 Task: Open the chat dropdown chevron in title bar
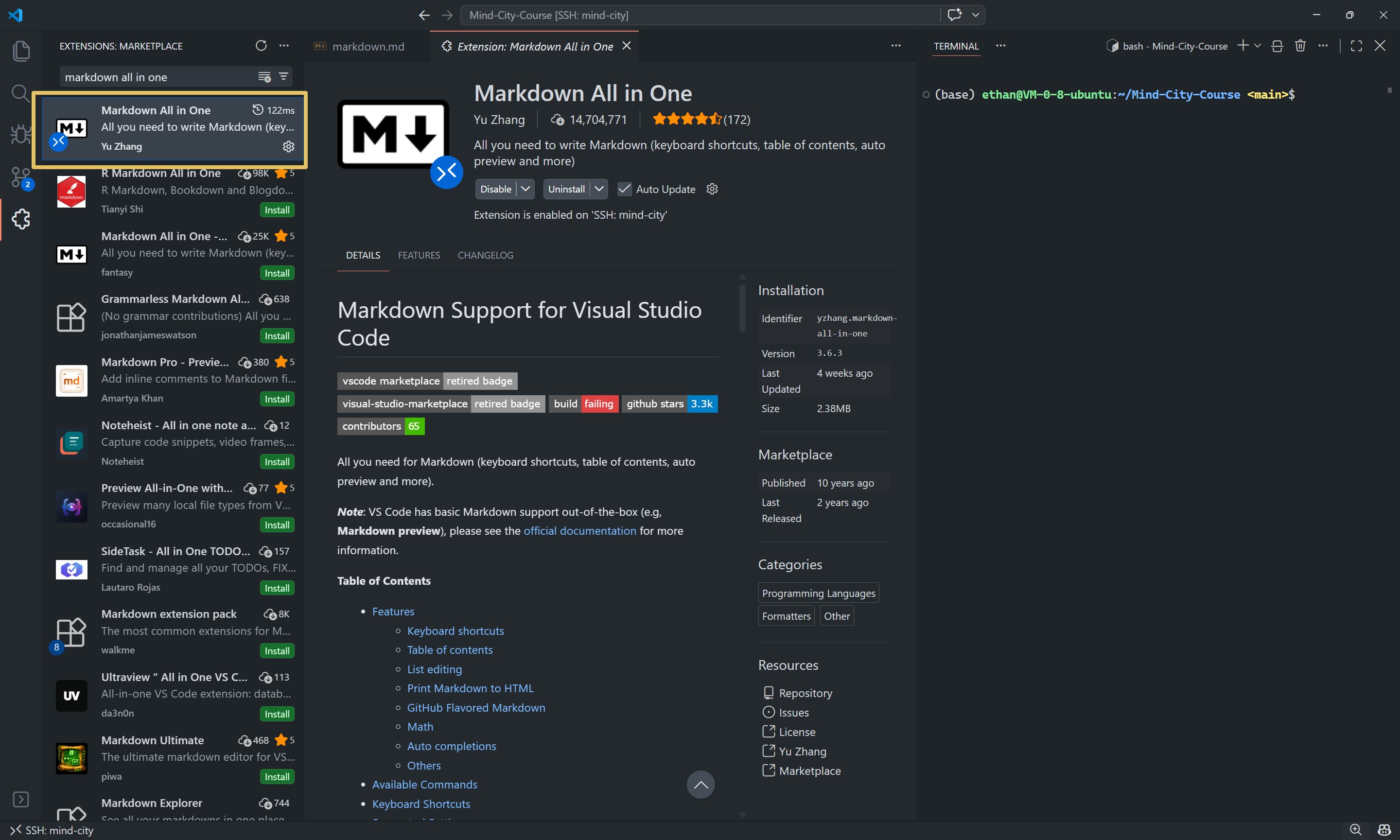(x=976, y=15)
